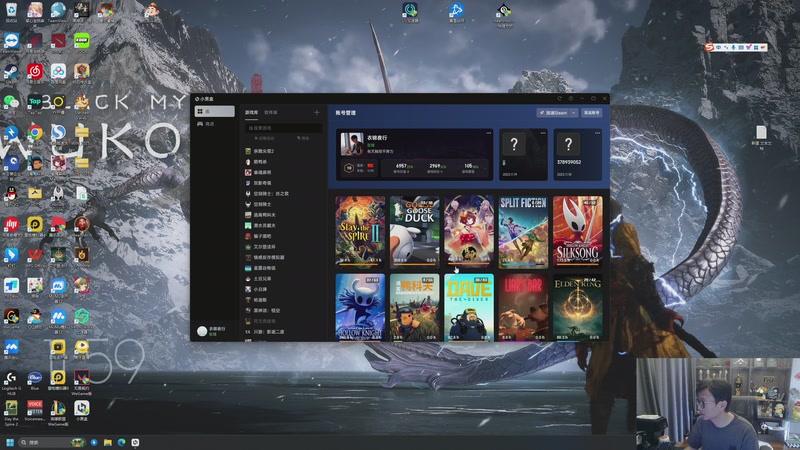
Task: Open the 鸭科夫 duck game cover
Action: (x=414, y=307)
